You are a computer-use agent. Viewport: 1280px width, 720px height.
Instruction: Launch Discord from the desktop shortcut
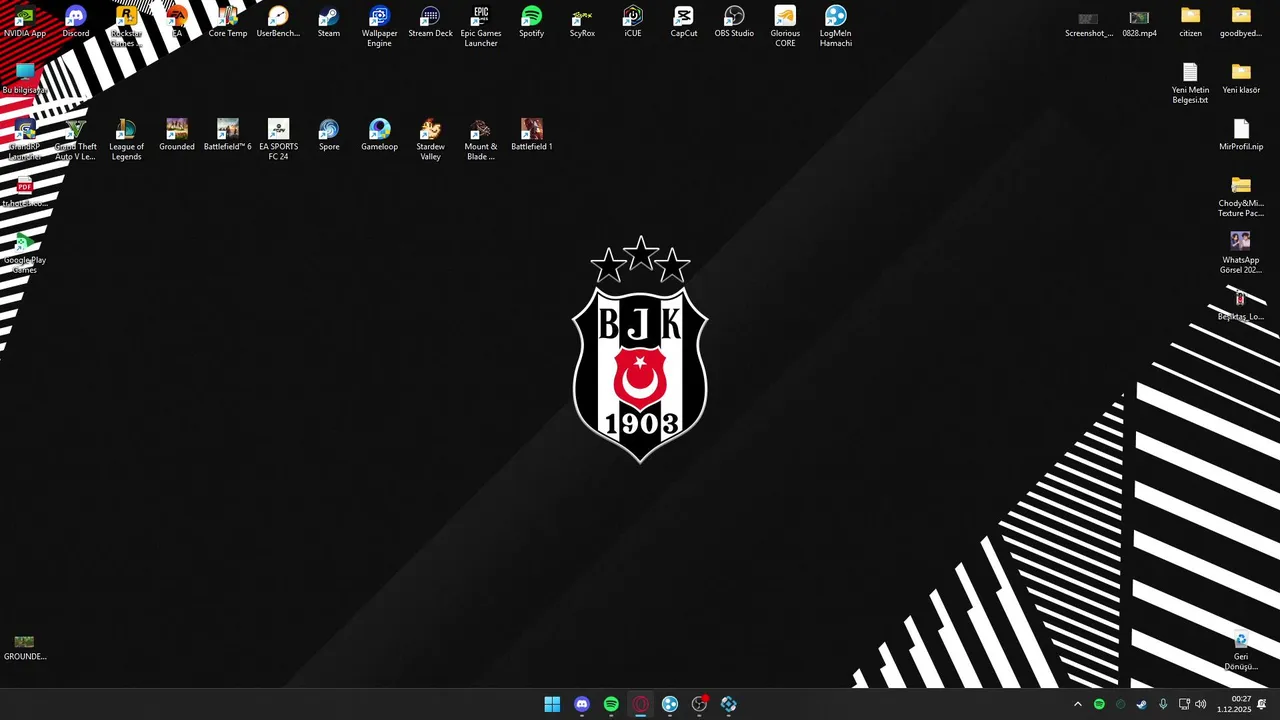tap(76, 22)
